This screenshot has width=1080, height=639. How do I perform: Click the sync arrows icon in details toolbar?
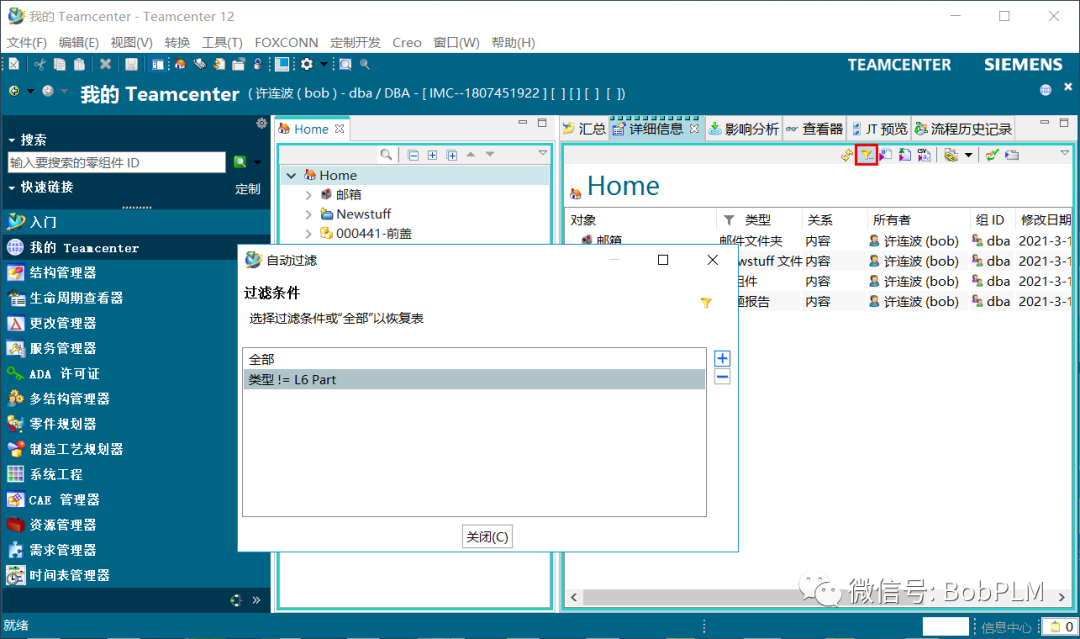847,156
